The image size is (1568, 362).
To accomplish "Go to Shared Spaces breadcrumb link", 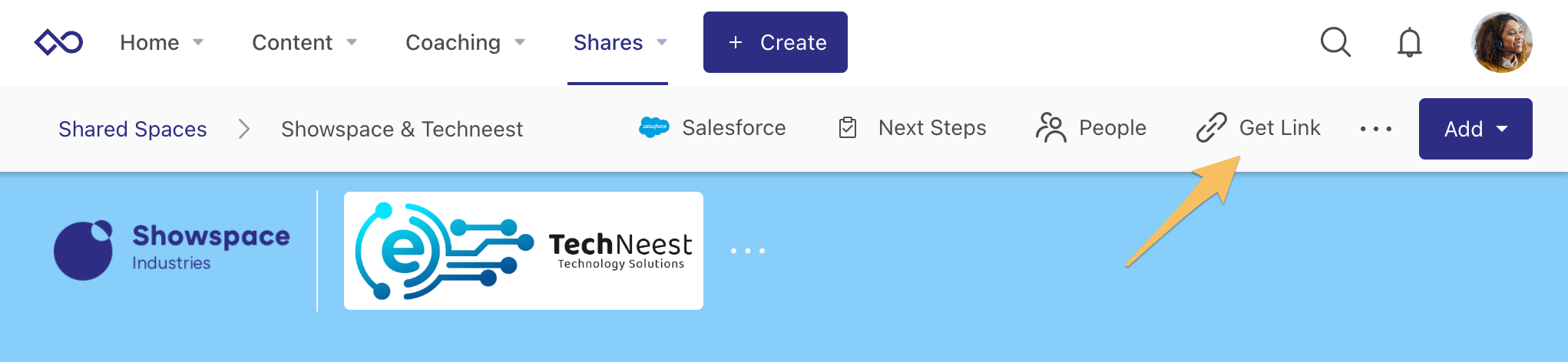I will [x=133, y=129].
